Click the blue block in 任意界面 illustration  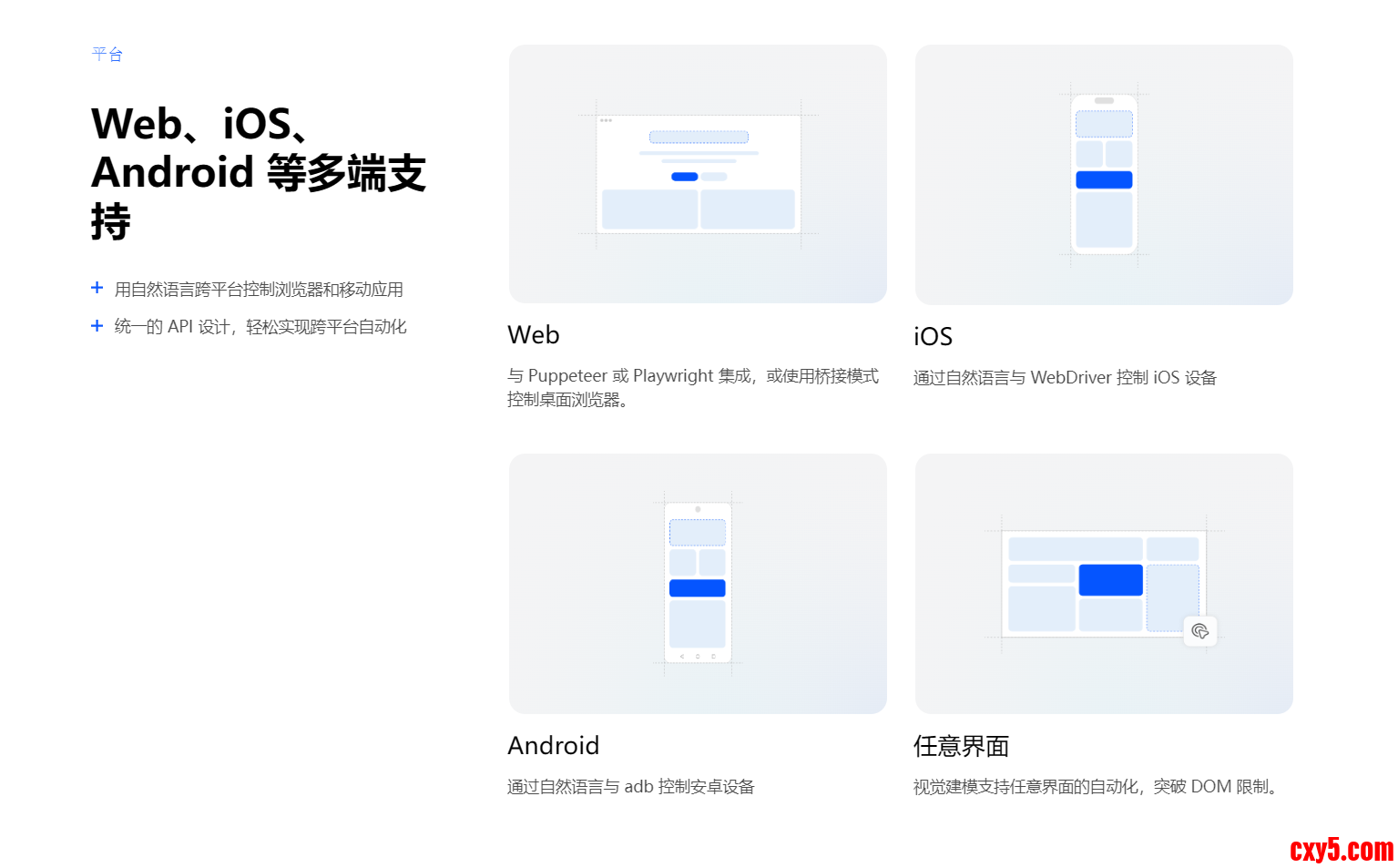click(1110, 580)
